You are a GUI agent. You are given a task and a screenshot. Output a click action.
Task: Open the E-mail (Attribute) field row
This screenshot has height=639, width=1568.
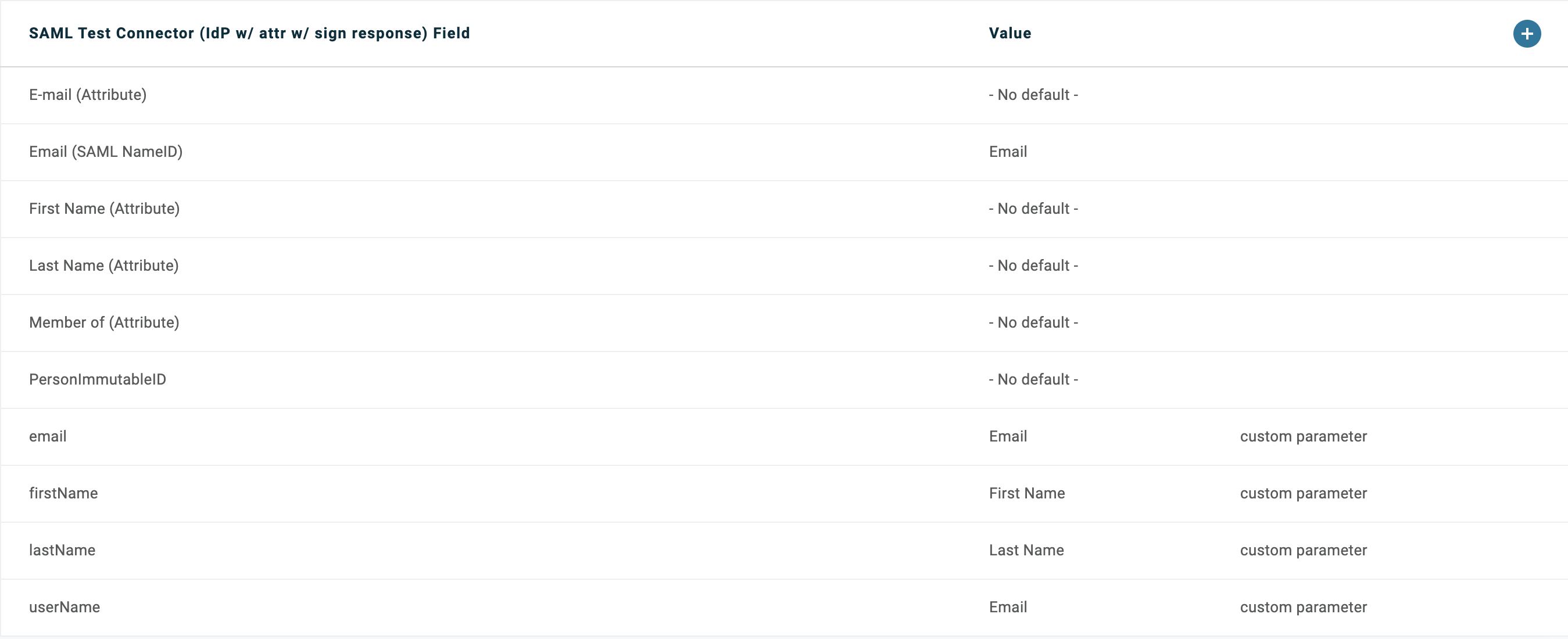(88, 95)
